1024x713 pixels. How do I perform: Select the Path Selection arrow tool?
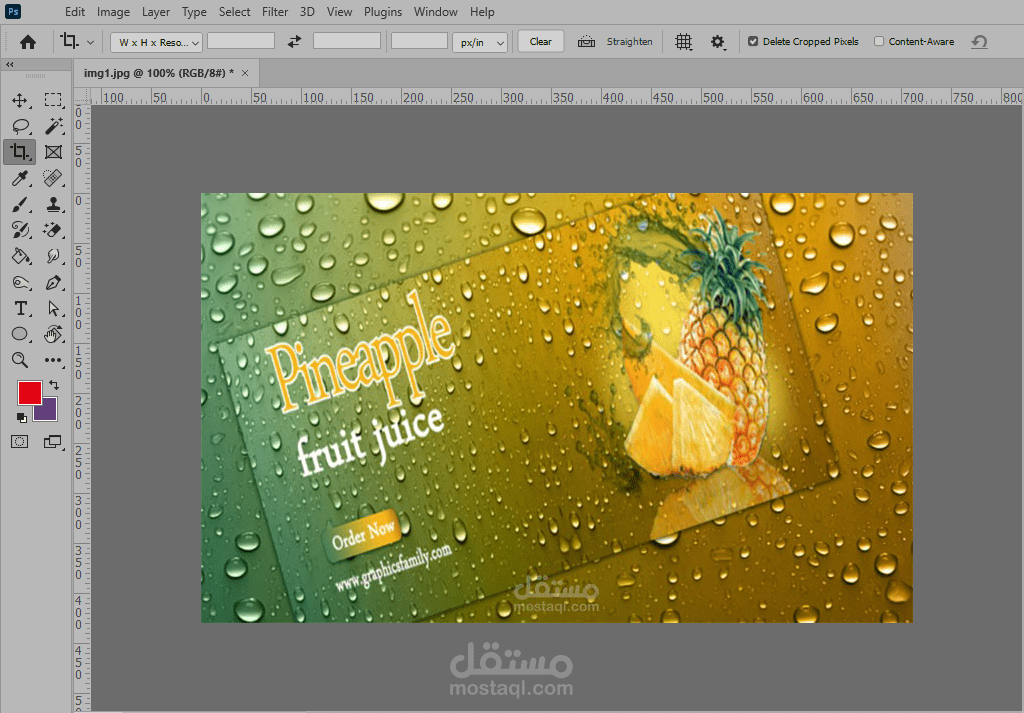point(53,308)
